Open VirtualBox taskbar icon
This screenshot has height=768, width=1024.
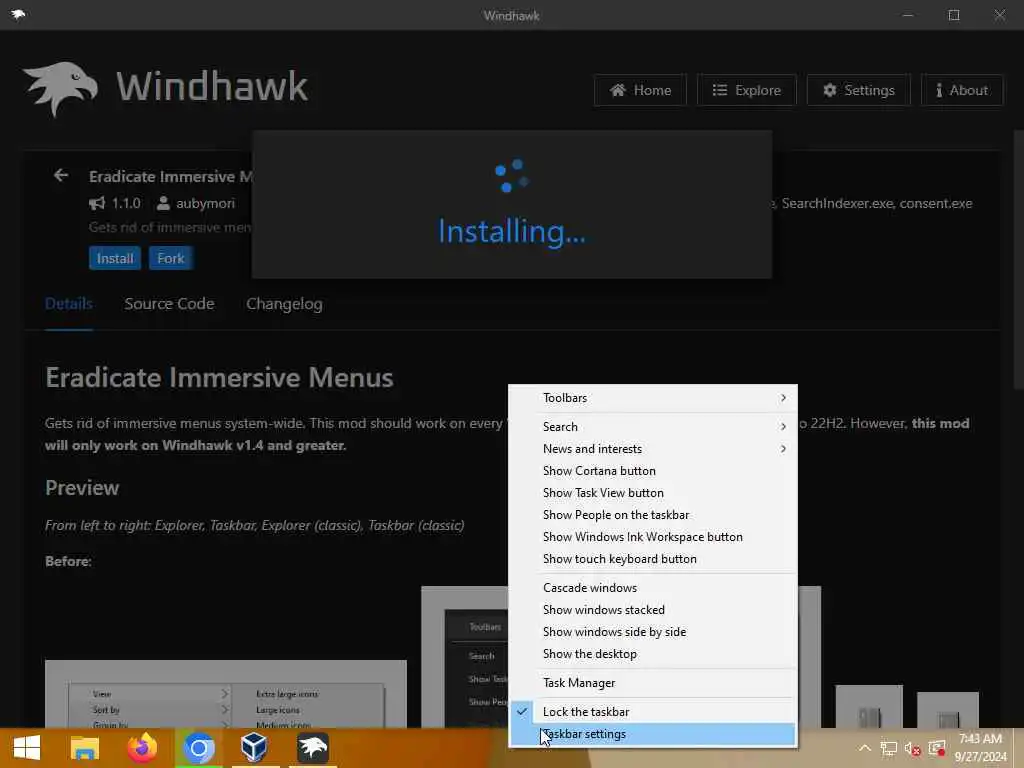click(254, 748)
